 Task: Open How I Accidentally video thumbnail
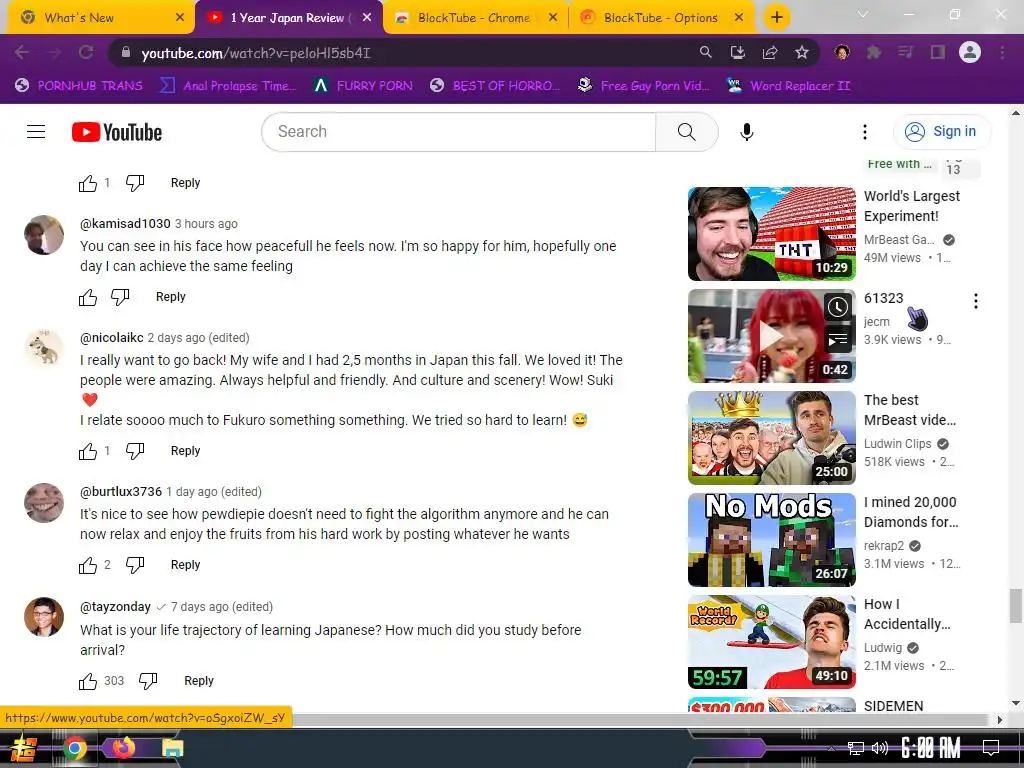pyautogui.click(x=771, y=642)
